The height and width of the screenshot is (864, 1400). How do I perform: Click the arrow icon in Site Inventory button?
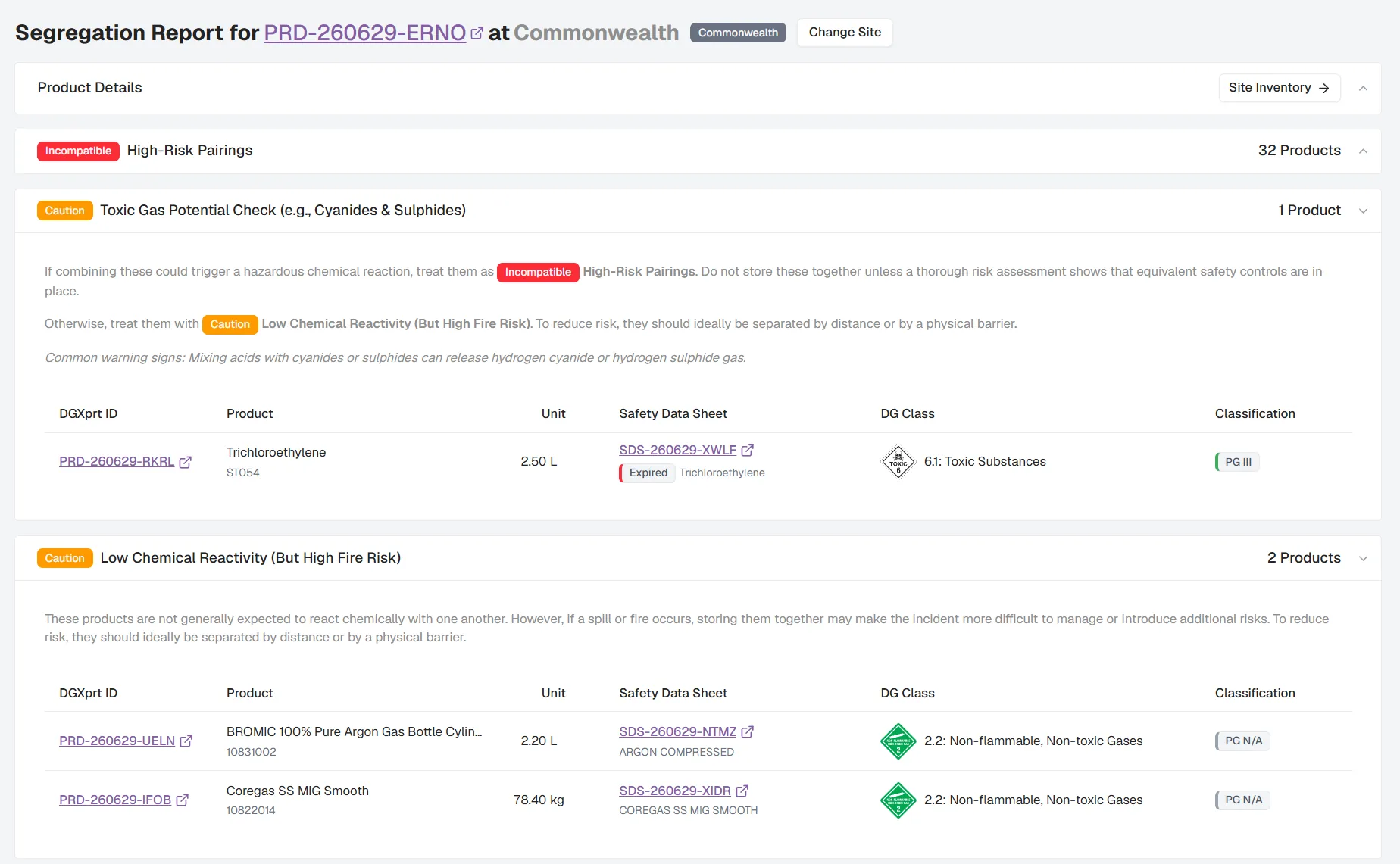(1324, 88)
